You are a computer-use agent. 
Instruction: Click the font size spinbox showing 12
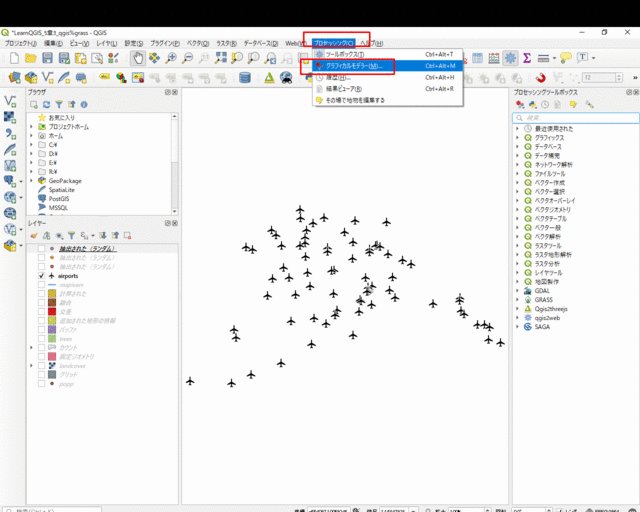[602, 77]
